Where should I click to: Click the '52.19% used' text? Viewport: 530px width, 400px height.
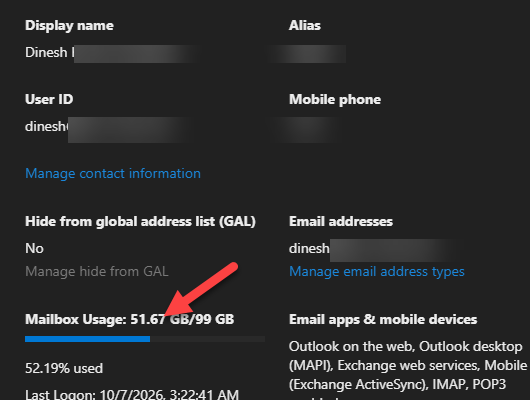pos(64,368)
